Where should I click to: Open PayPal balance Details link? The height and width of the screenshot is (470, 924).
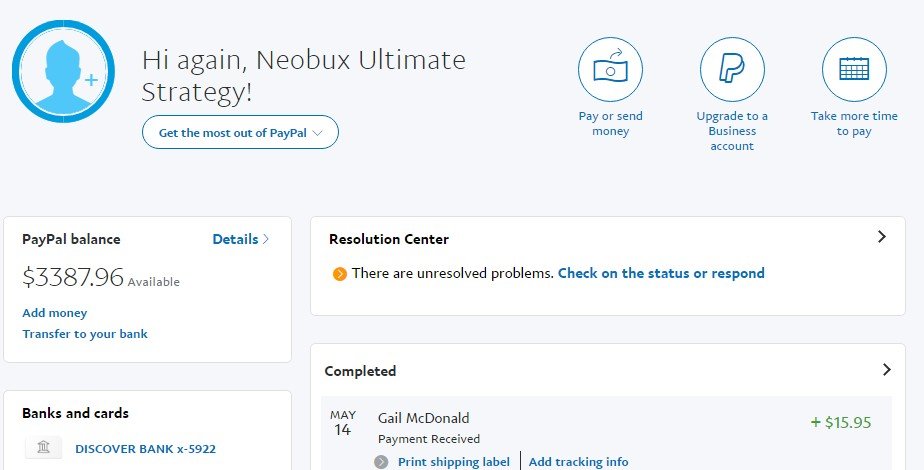tap(241, 239)
